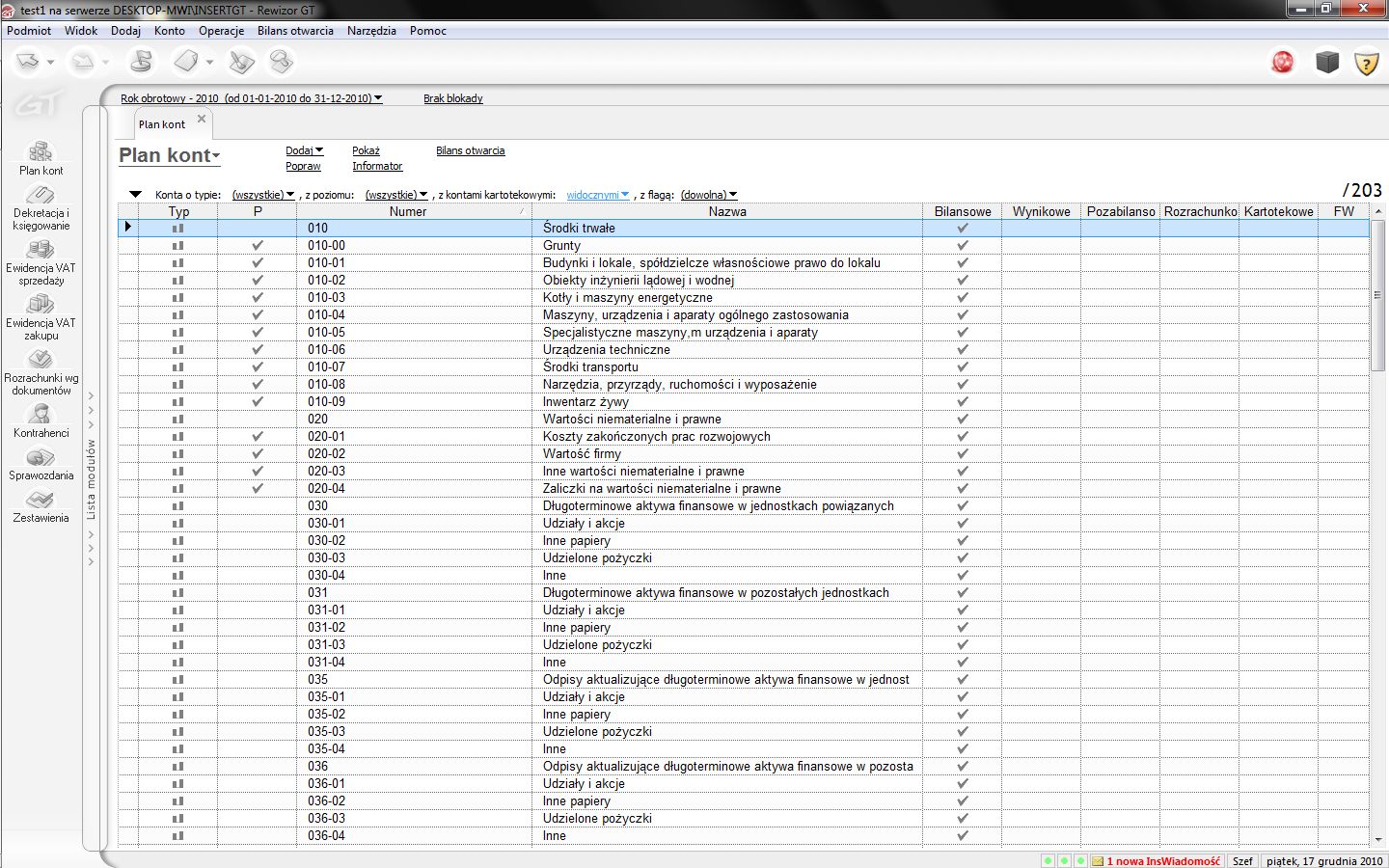Toggle P checkmark for account 010-00
This screenshot has width=1389, height=868.
tap(258, 246)
